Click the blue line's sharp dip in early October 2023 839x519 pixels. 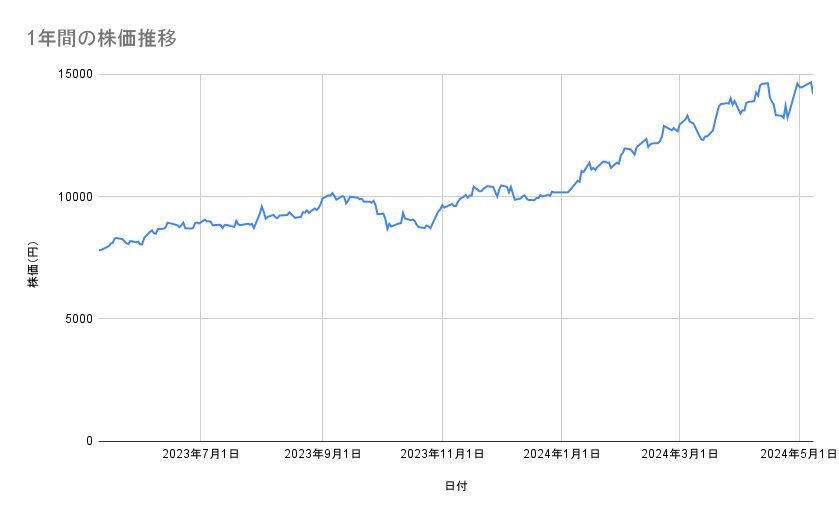tap(387, 229)
